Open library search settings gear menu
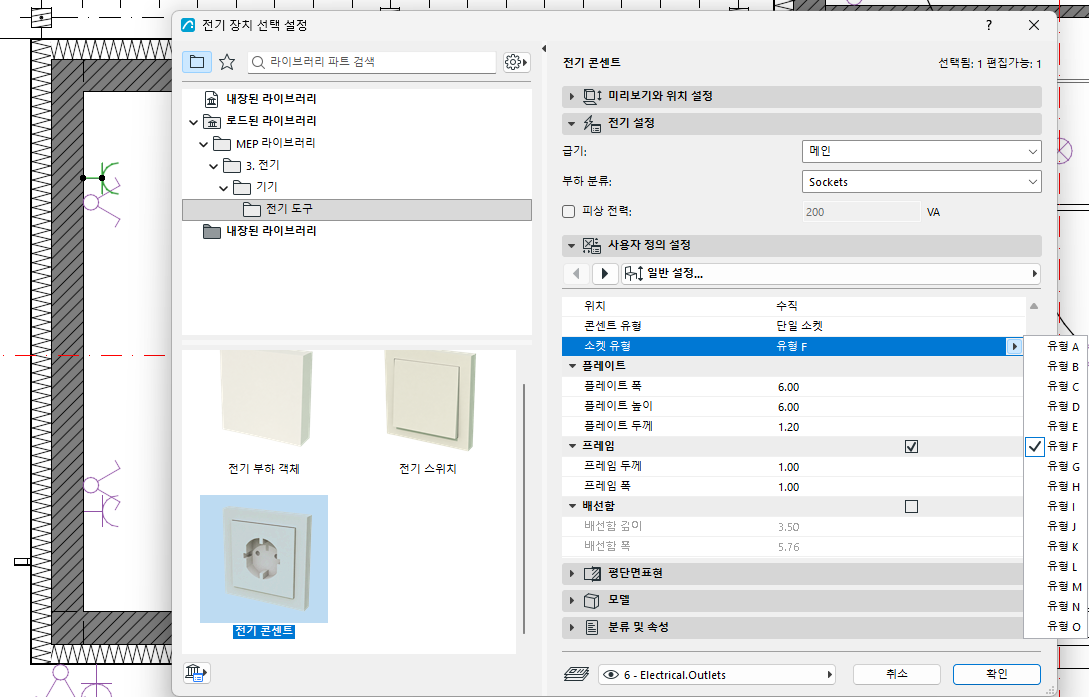 click(516, 62)
